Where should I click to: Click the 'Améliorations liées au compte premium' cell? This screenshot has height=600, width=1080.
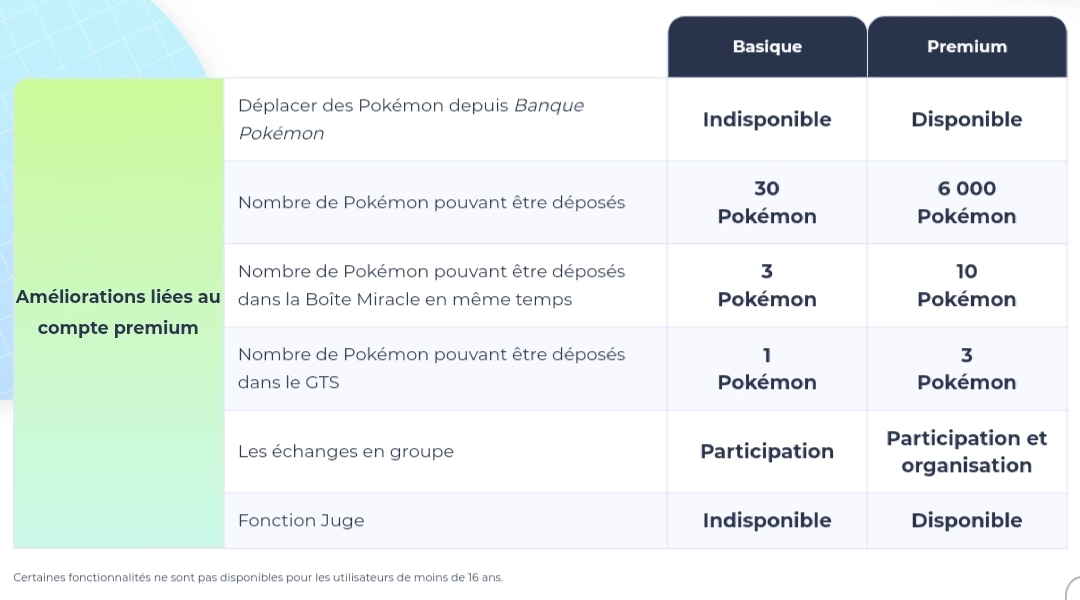(118, 313)
